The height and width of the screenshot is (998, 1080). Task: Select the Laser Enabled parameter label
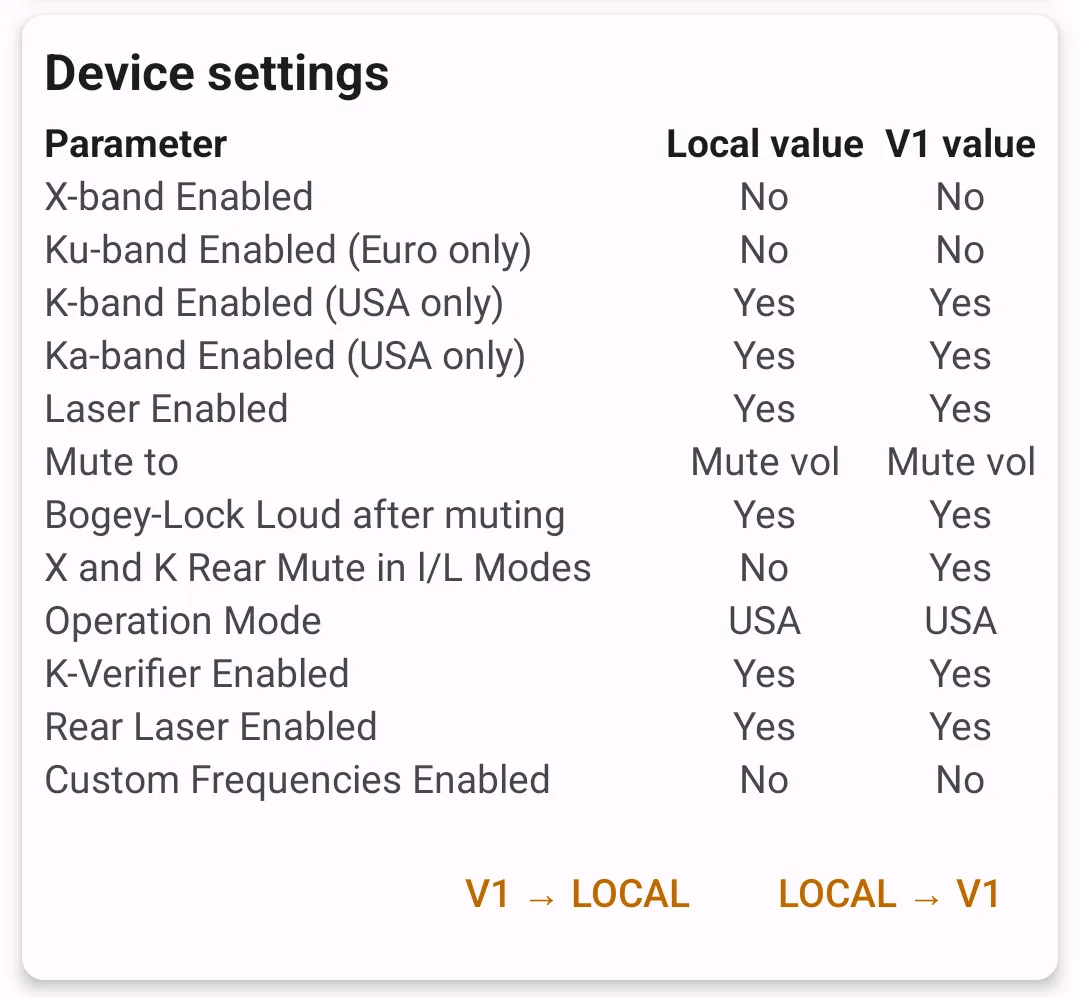166,409
